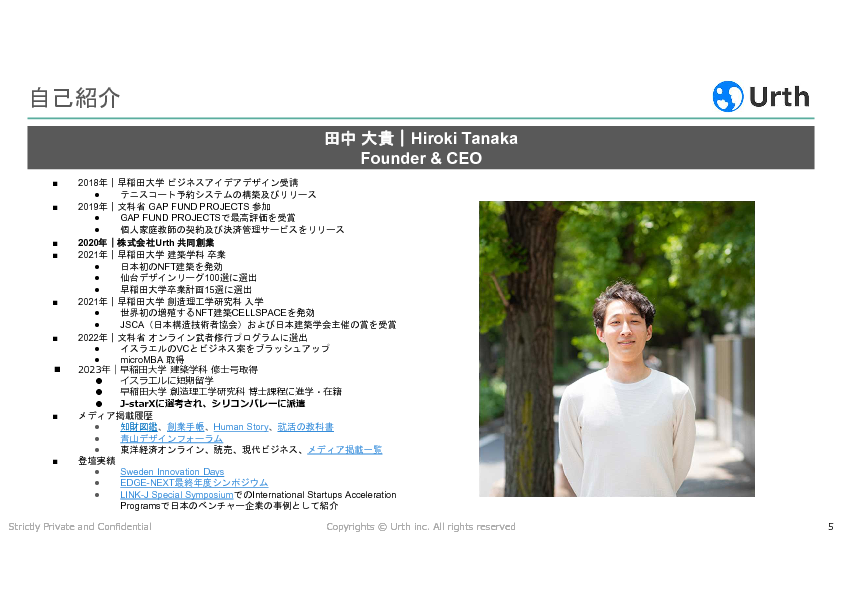
Task: Click the Strictly Private and Confidential footer
Action: 80,527
